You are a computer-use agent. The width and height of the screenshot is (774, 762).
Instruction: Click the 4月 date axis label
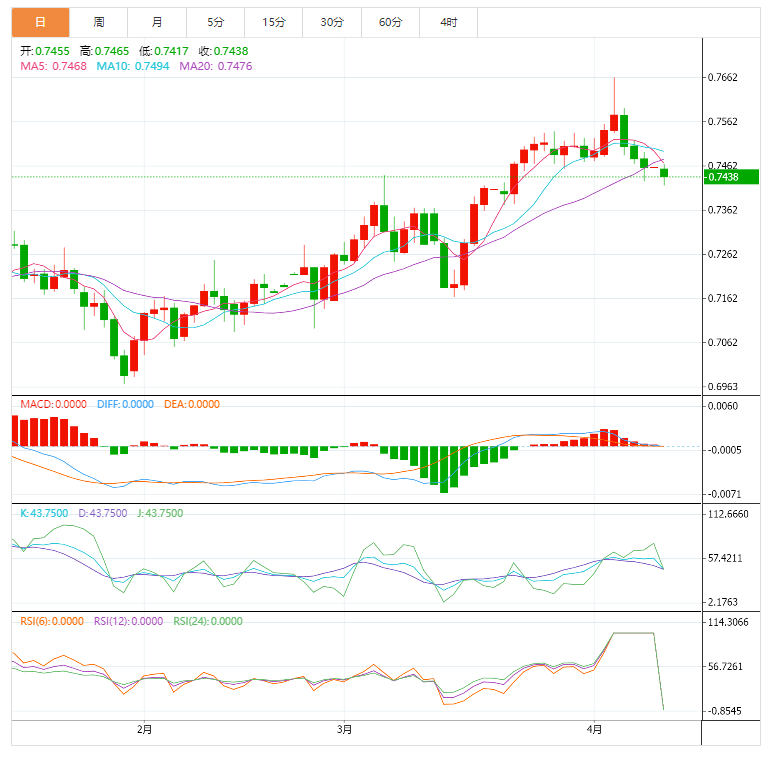594,729
